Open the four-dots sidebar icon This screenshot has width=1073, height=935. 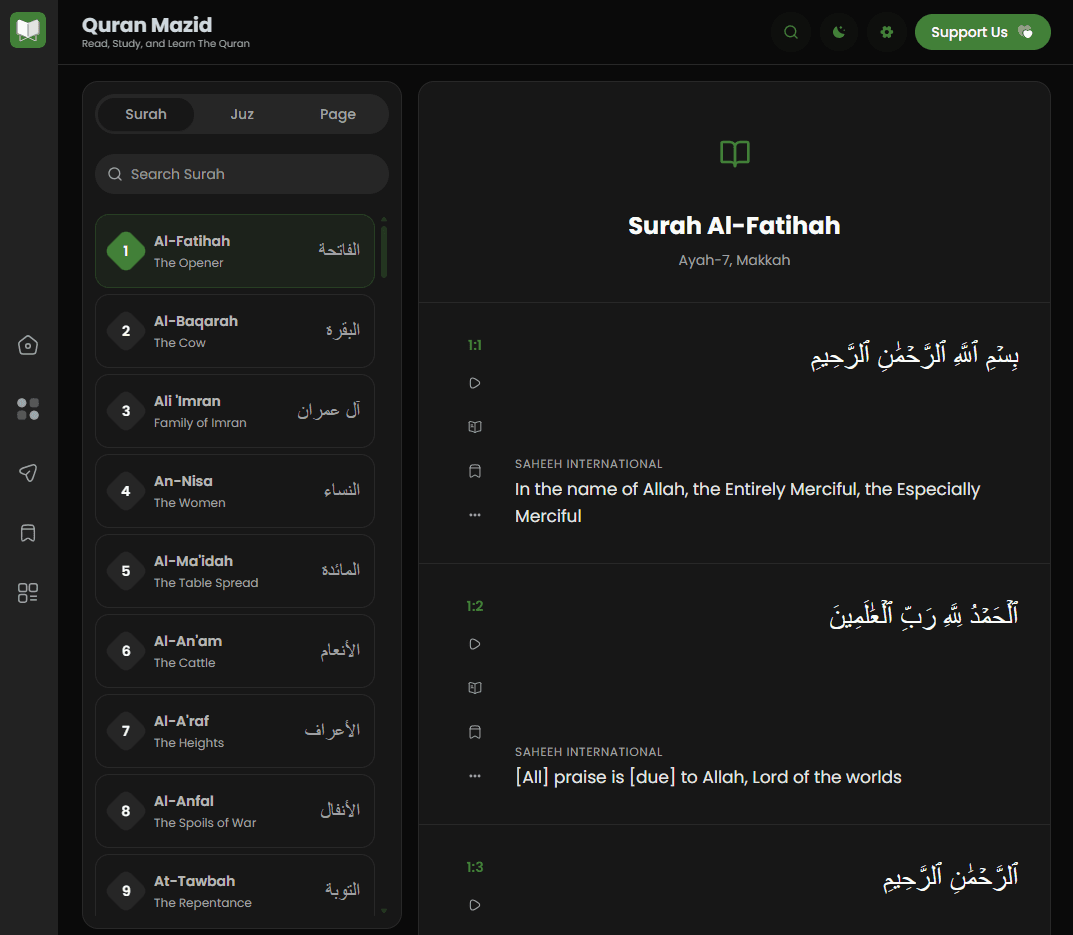[x=28, y=409]
